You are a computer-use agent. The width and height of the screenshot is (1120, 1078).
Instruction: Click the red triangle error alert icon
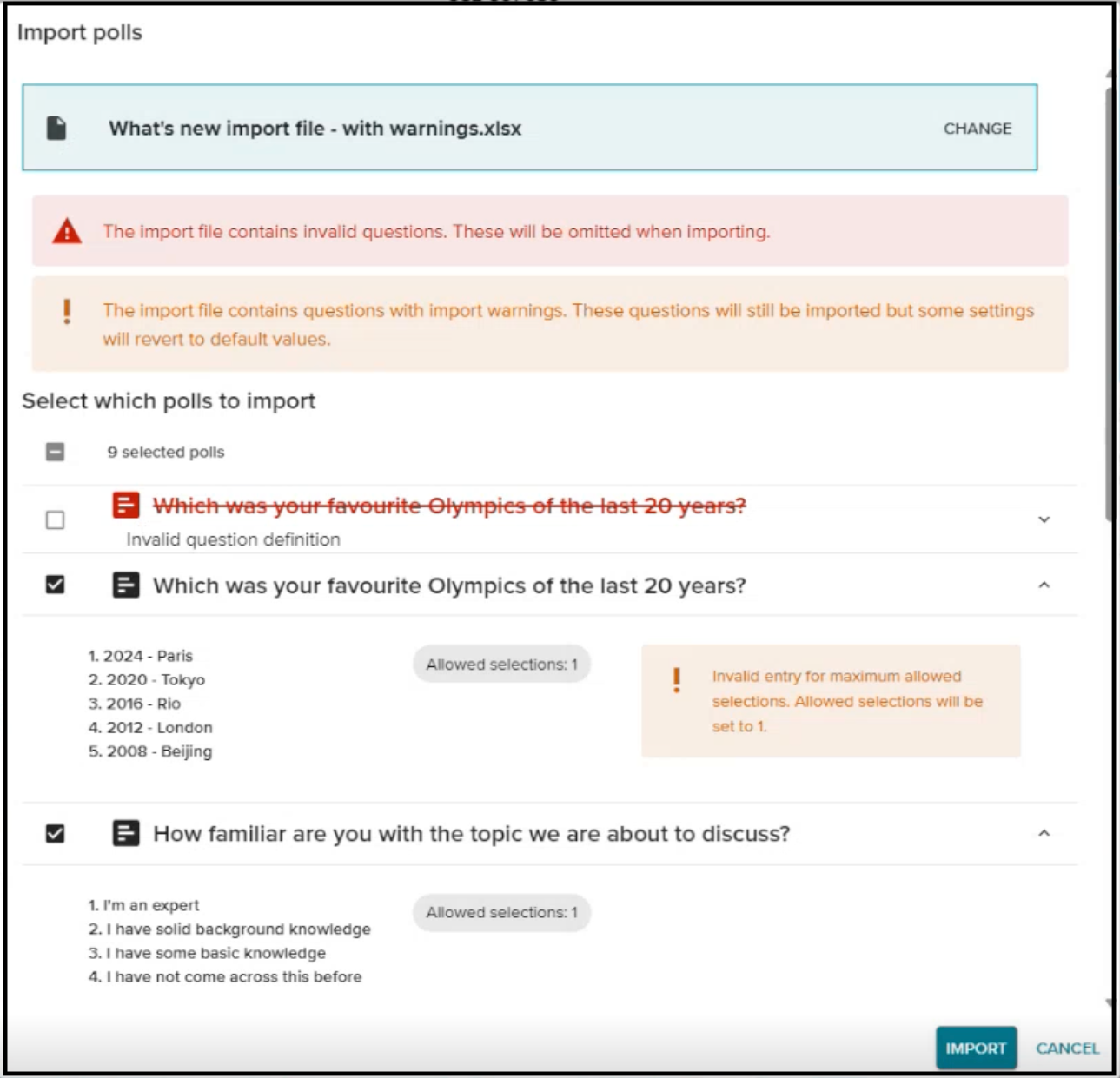coord(67,232)
